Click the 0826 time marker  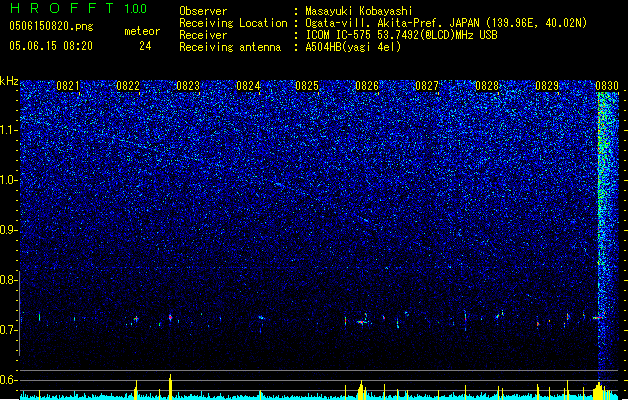point(367,86)
